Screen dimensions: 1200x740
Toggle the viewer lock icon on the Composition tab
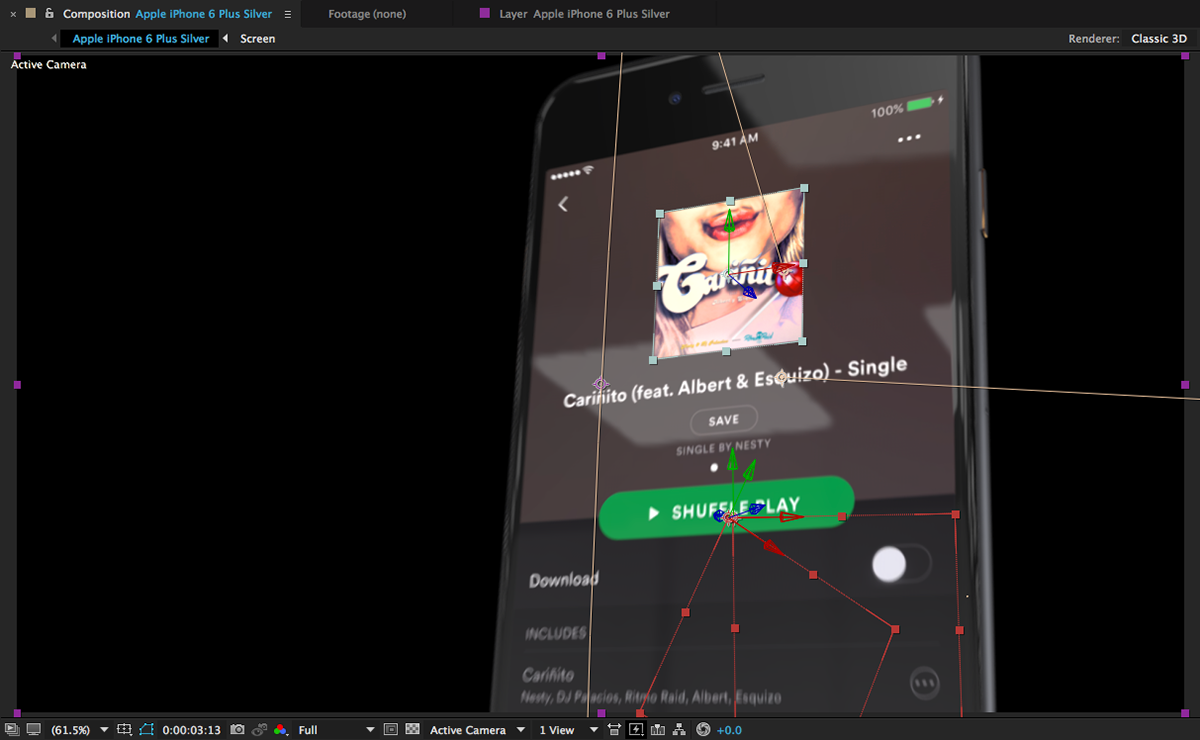coord(49,14)
